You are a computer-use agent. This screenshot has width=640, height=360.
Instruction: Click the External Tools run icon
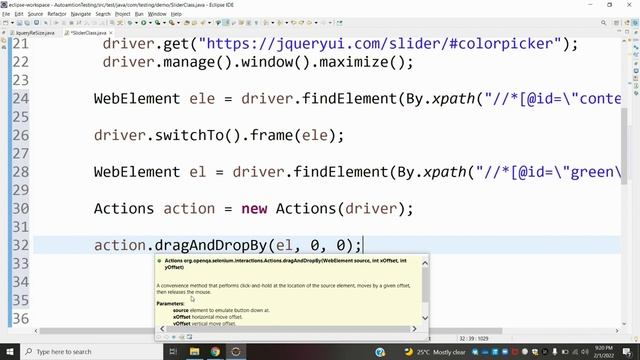pos(171,23)
